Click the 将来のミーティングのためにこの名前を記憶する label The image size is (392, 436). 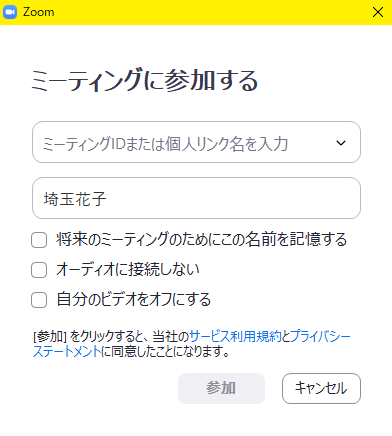[202, 240]
